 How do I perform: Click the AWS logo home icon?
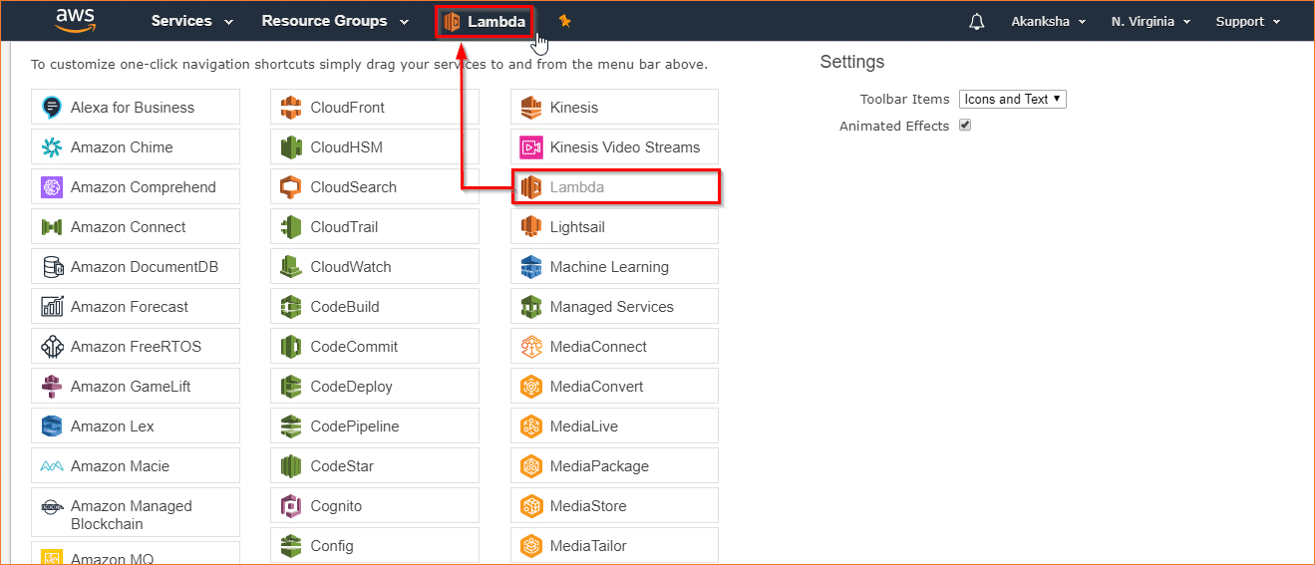pyautogui.click(x=75, y=21)
